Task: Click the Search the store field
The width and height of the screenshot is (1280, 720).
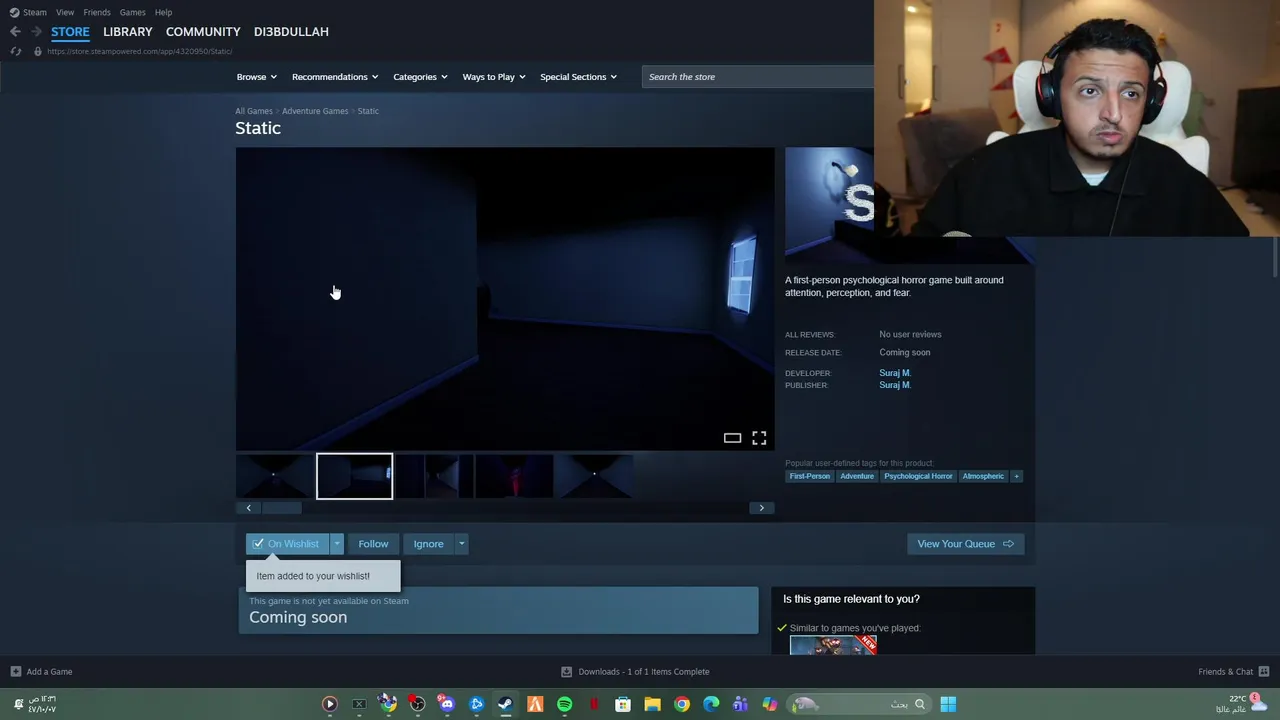Action: pos(758,77)
